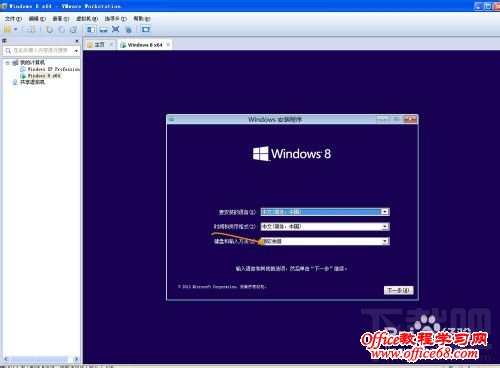Click the library scrollbar left arrow
500x368 pixels.
(6, 359)
